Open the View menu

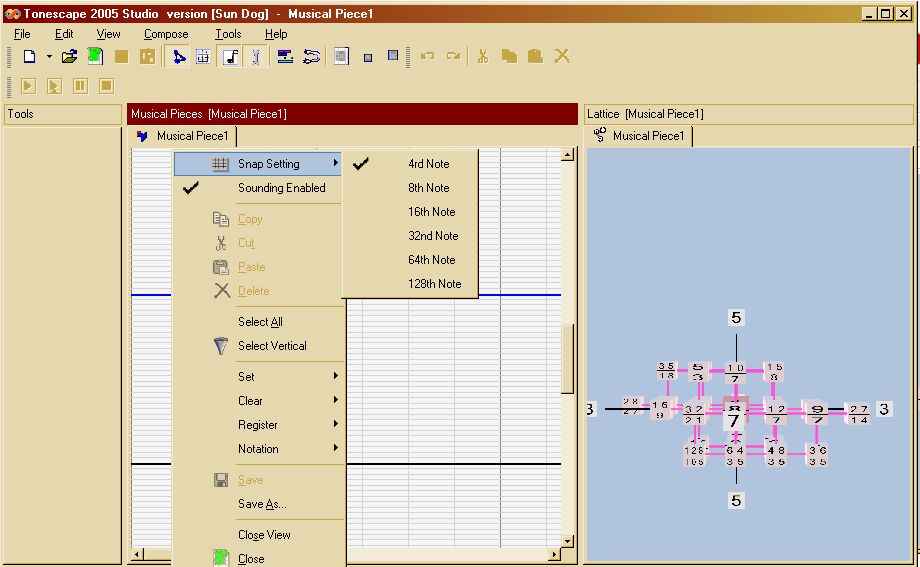(x=109, y=34)
